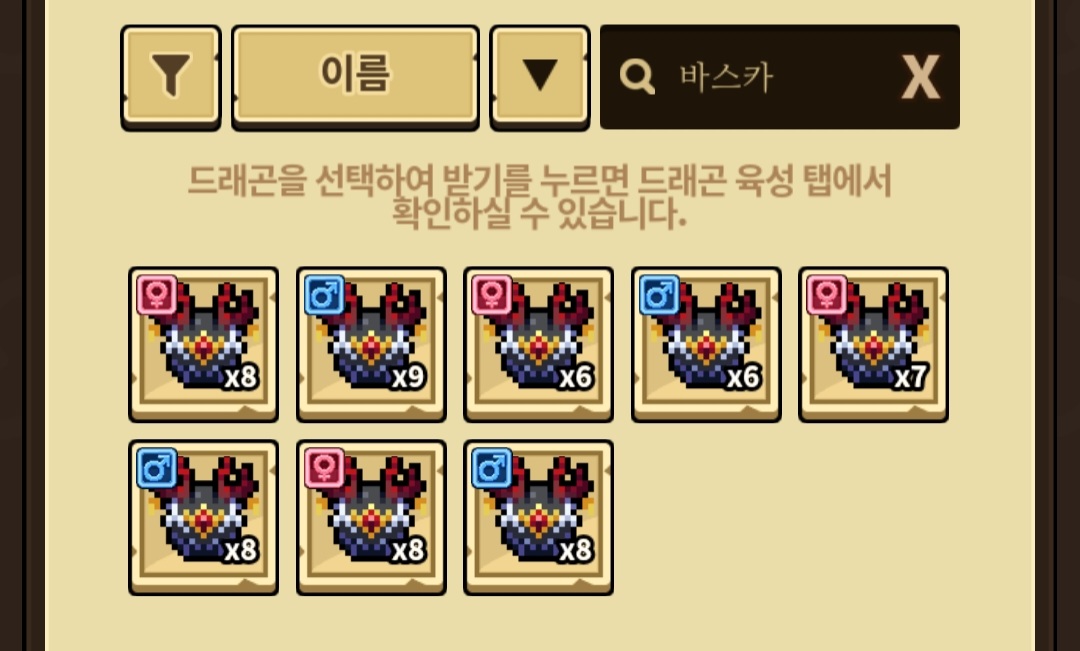1080x651 pixels.
Task: Click the magnifying glass search icon
Action: 637,76
